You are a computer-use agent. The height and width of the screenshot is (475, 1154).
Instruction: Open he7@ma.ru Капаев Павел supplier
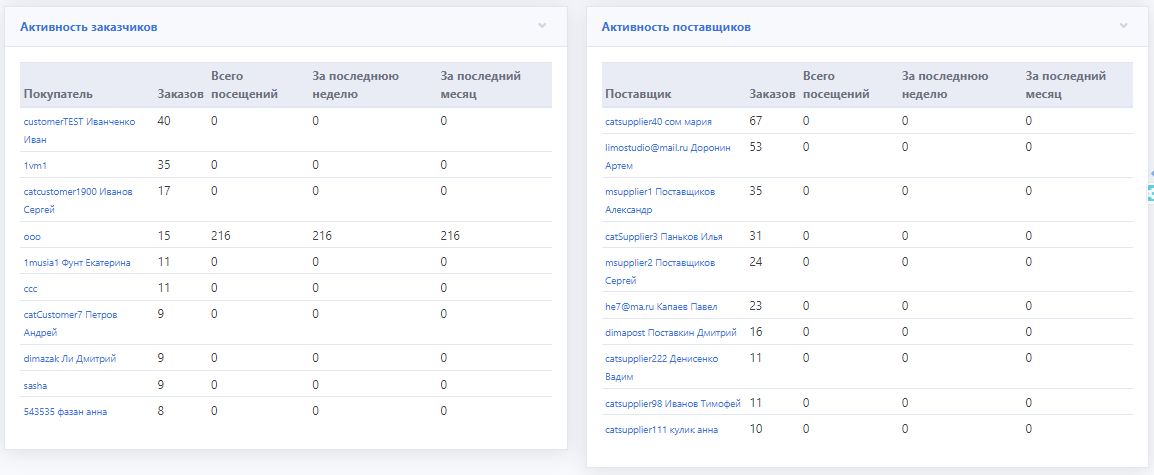661,306
